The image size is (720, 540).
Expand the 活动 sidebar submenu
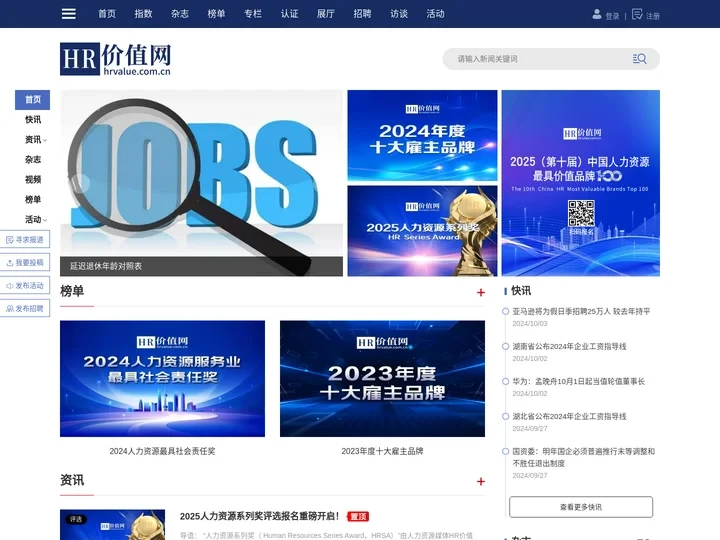[x=45, y=220]
